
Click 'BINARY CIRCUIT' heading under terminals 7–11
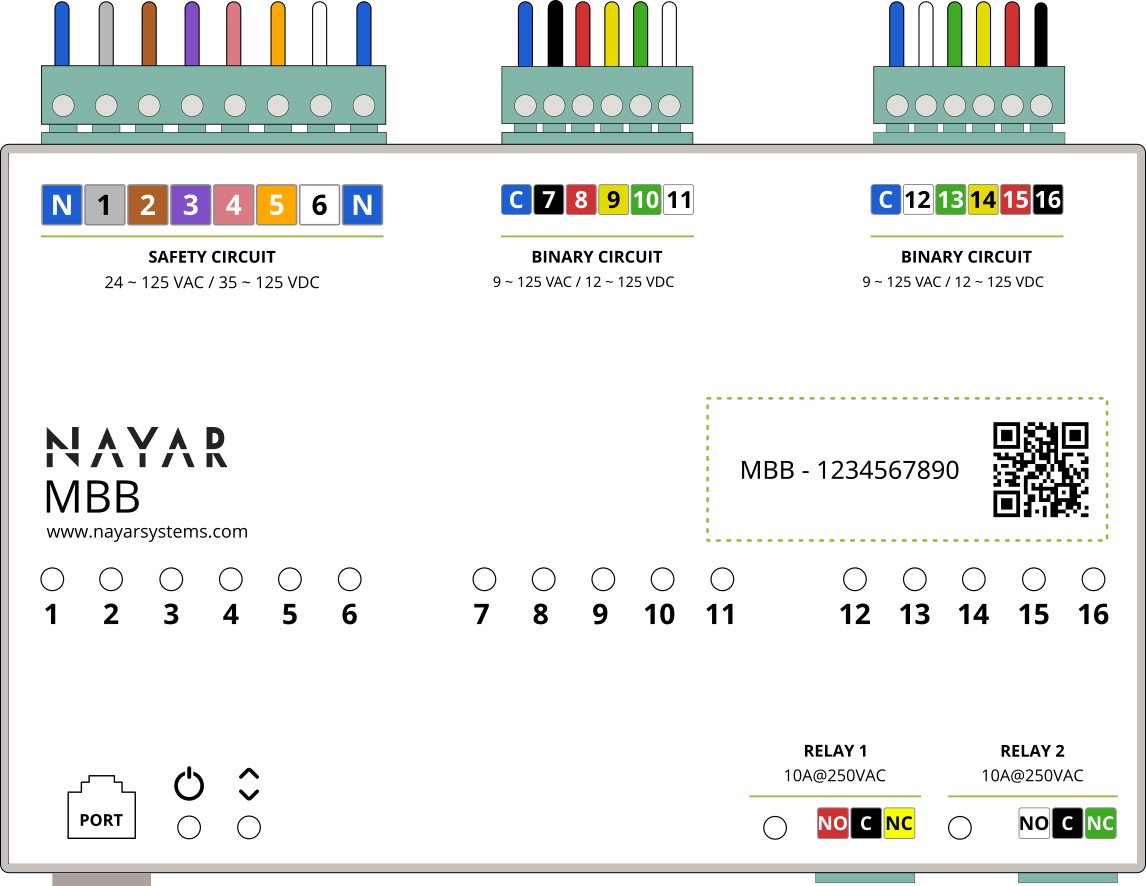tap(597, 257)
